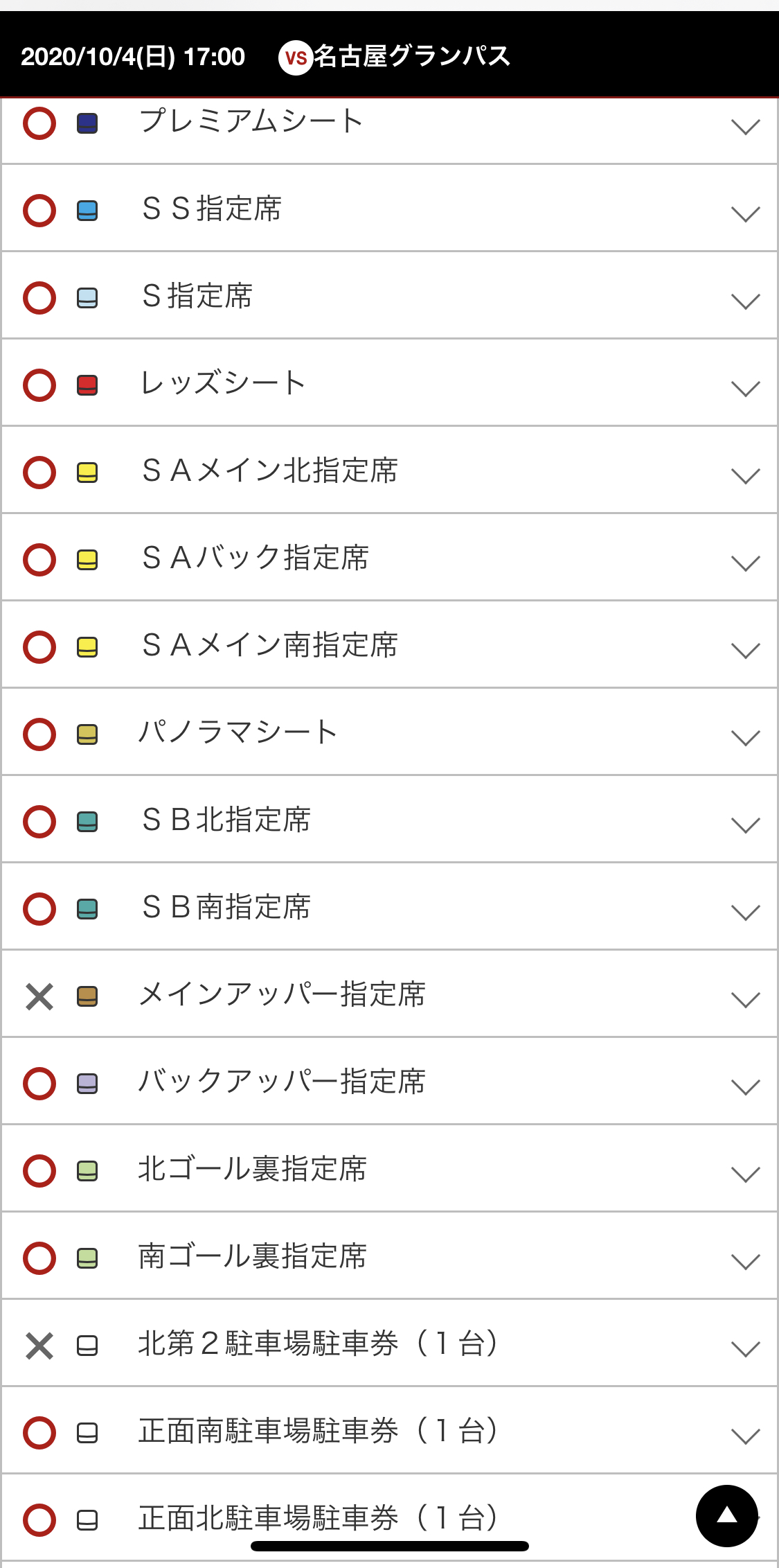Expand the ＳＡバック指定席 chevron
This screenshot has height=1568, width=779.
(745, 563)
